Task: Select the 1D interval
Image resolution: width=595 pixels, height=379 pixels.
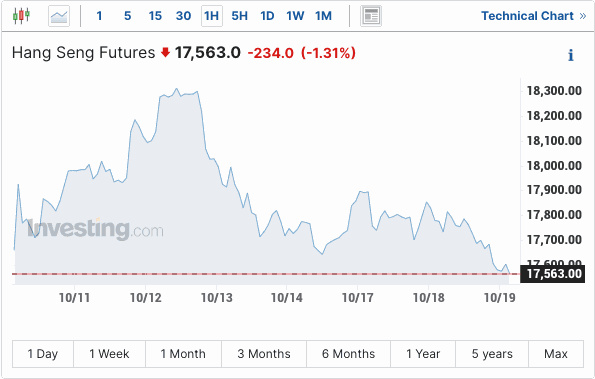Action: click(x=267, y=16)
